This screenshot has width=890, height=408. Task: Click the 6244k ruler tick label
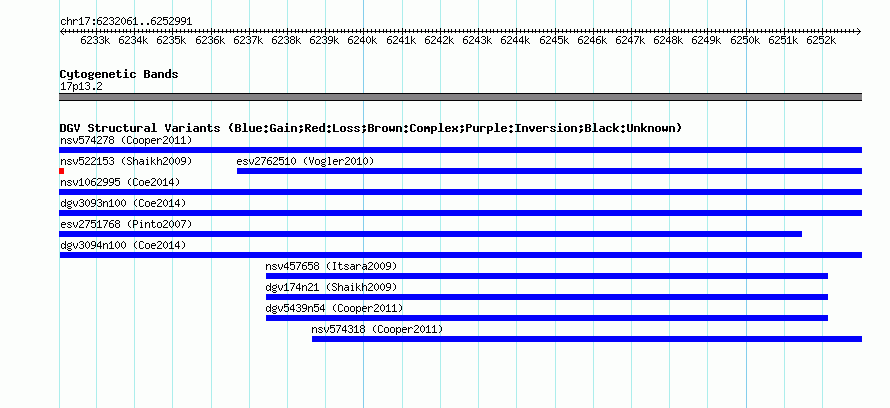coord(515,40)
